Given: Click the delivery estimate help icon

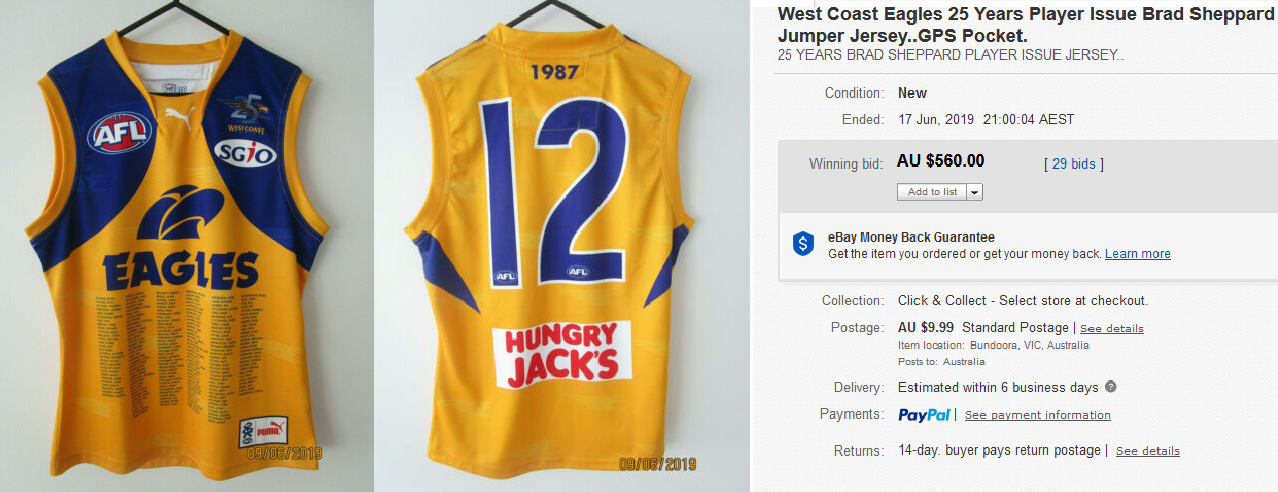Looking at the screenshot, I should click(1111, 387).
